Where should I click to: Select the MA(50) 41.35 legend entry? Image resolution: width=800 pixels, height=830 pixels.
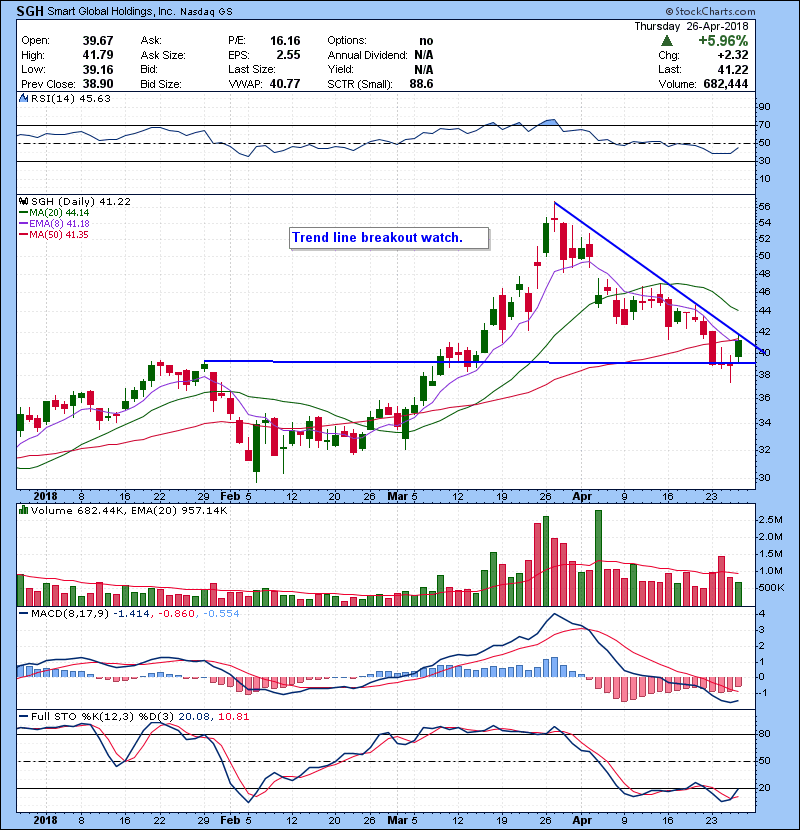pyautogui.click(x=53, y=234)
